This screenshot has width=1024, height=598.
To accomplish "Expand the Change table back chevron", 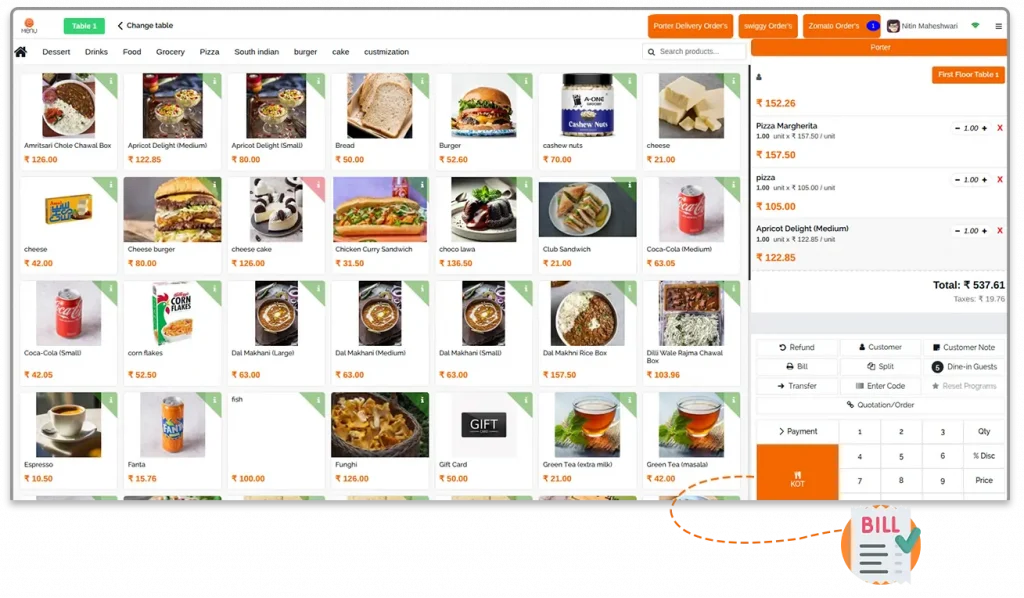I will pyautogui.click(x=120, y=25).
